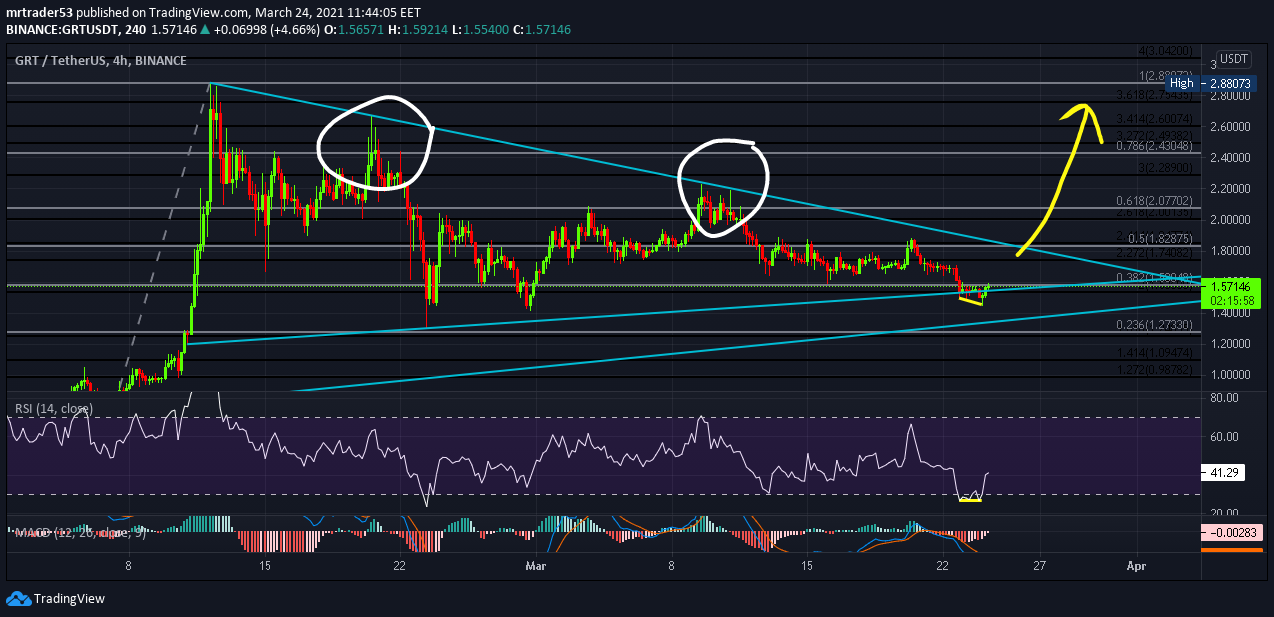Click the 15 date label after Mar
1274x617 pixels.
pyautogui.click(x=806, y=565)
